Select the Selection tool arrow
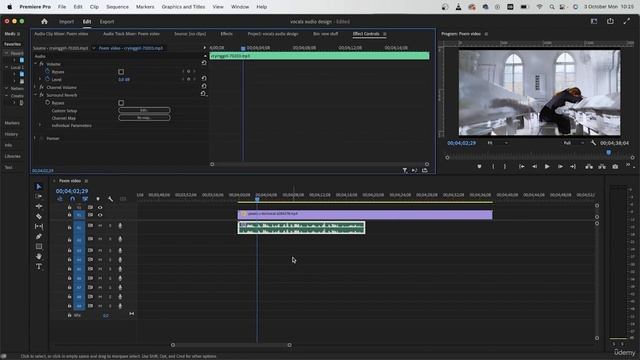 (39, 187)
